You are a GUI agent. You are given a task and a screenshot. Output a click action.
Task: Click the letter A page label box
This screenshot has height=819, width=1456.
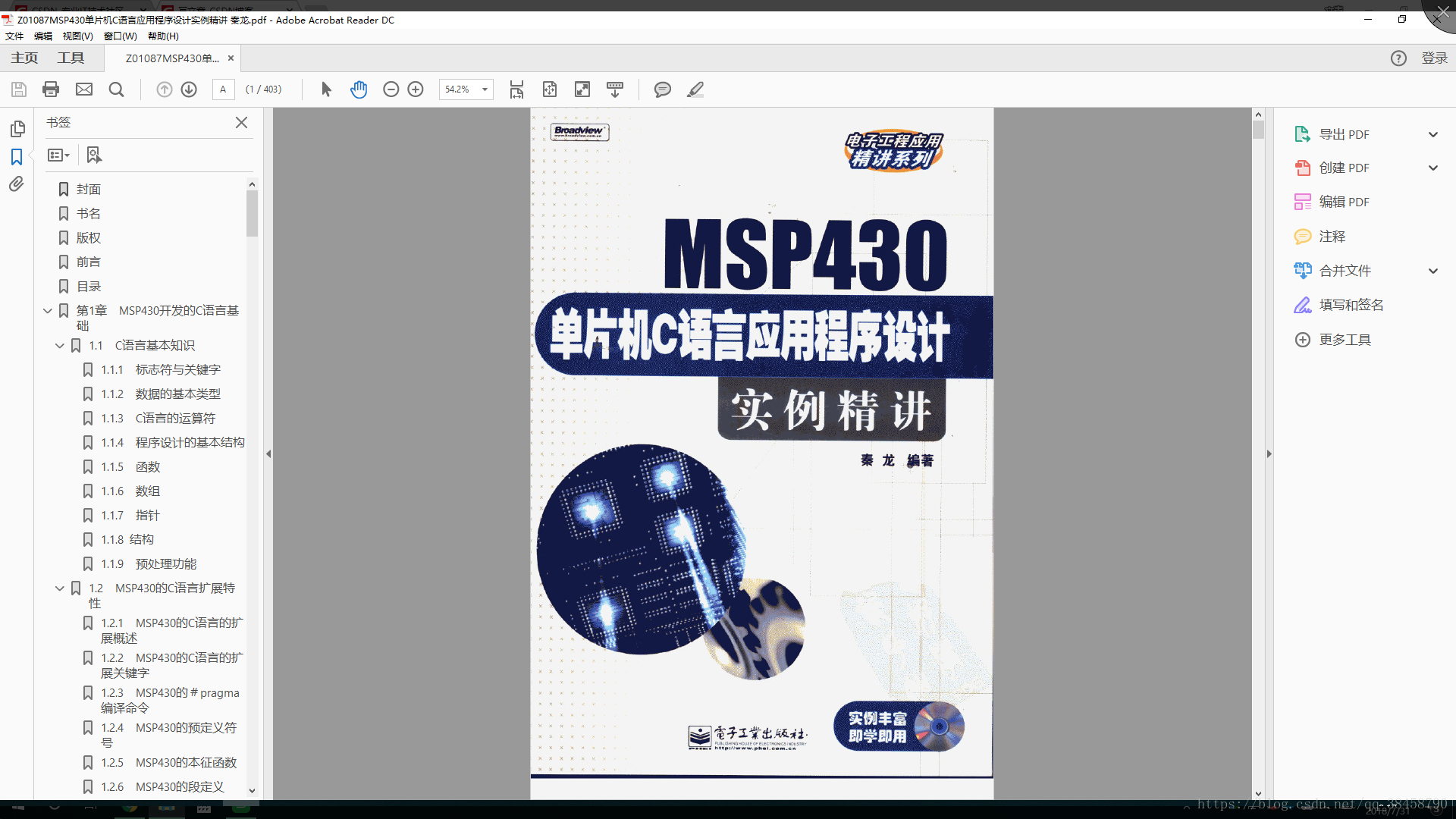223,89
